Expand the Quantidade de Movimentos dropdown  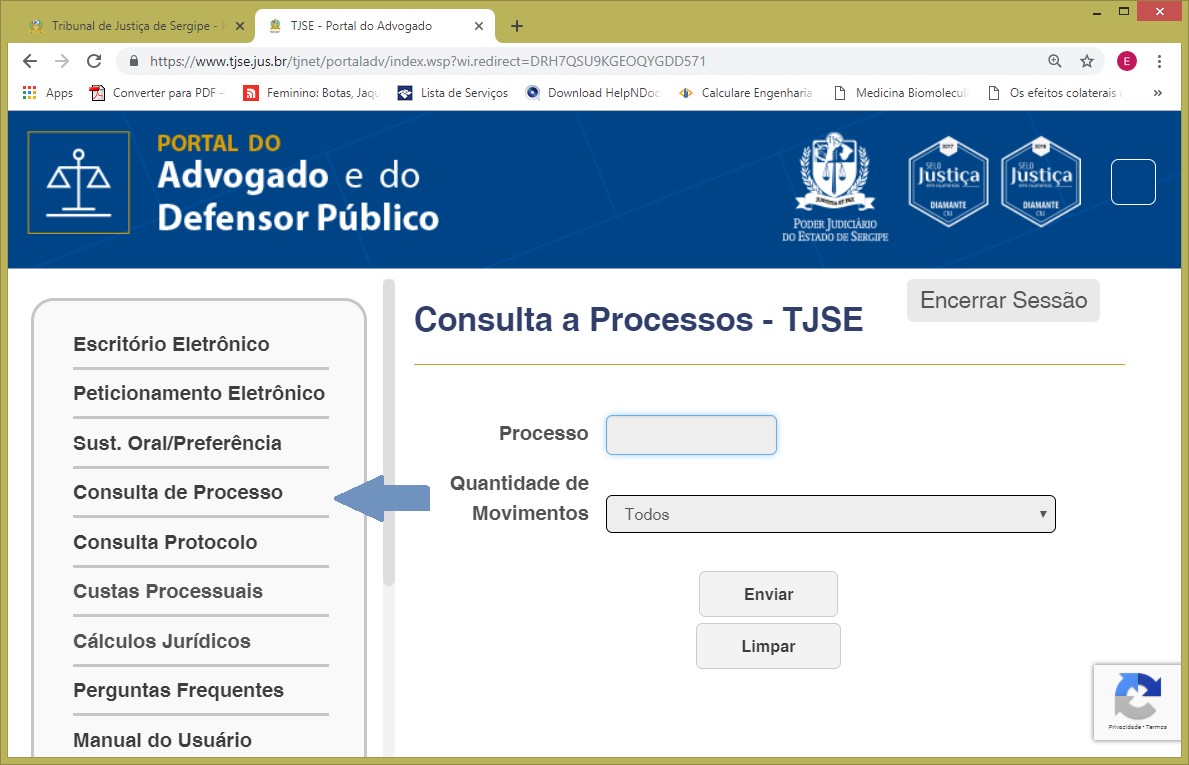point(830,514)
